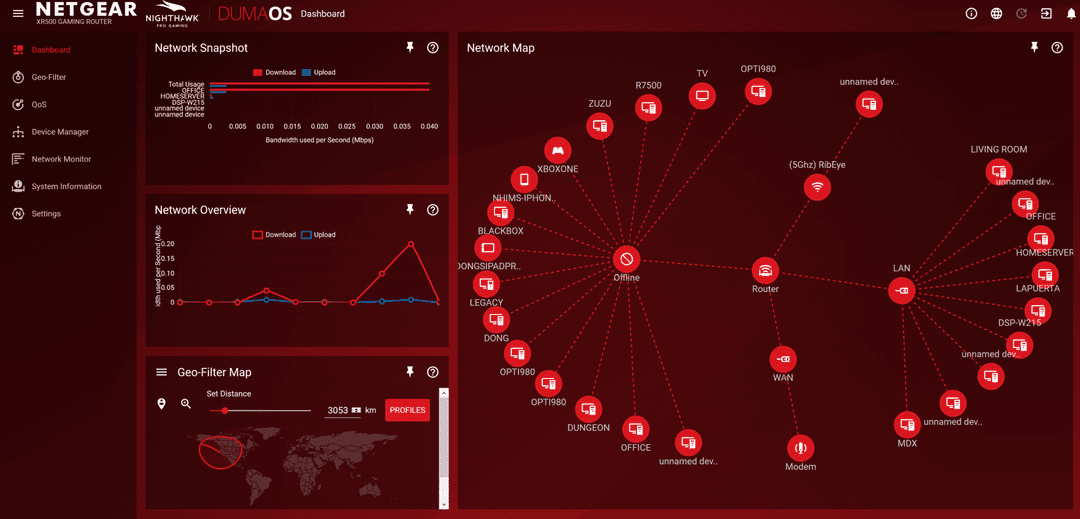Select the DONGSIPADPR.. tablet node
1080x519 pixels.
(x=488, y=247)
